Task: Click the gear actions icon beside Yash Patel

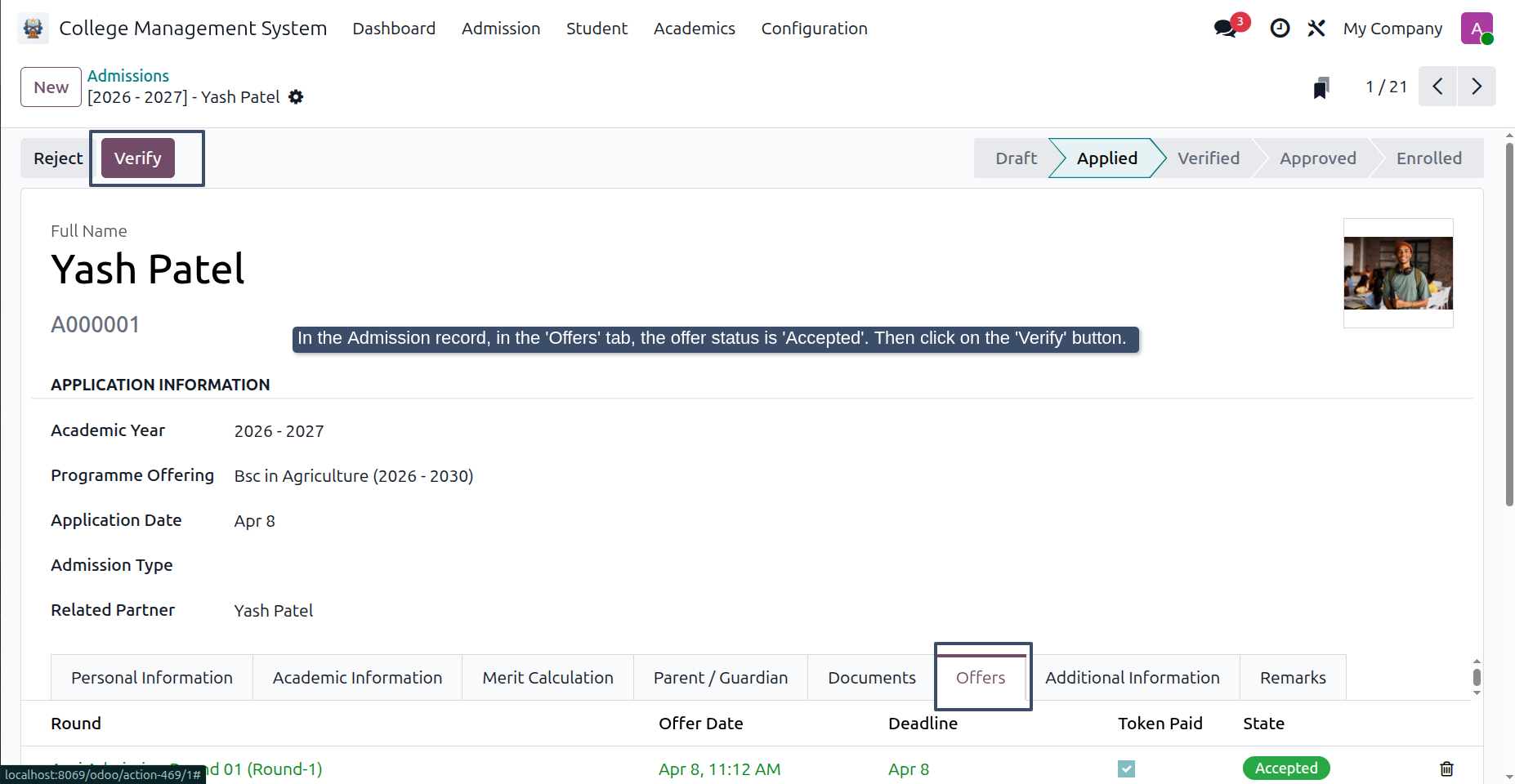Action: coord(296,97)
